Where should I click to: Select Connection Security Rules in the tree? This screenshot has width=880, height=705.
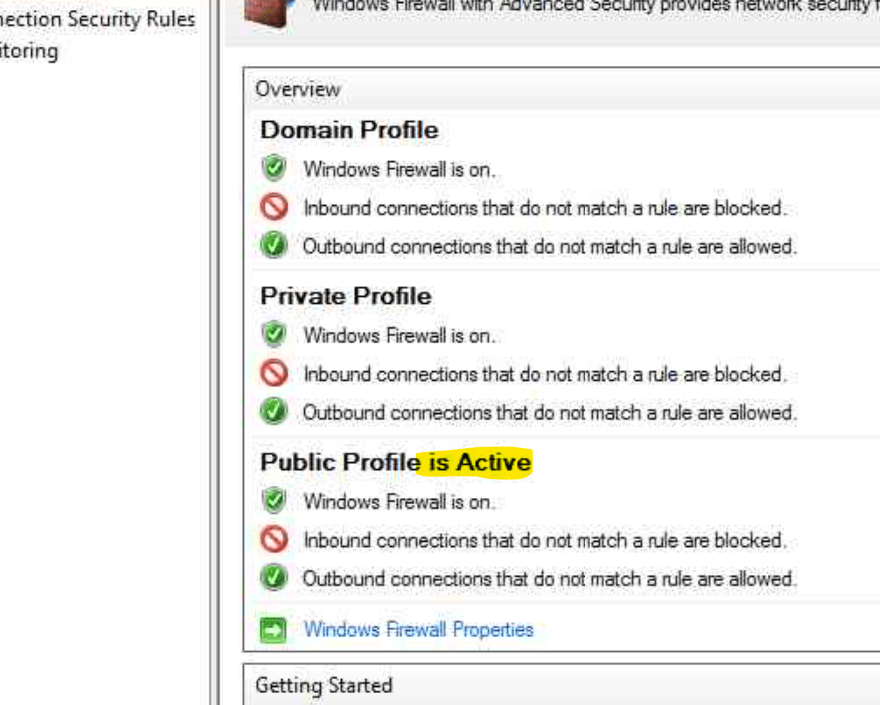[x=98, y=19]
